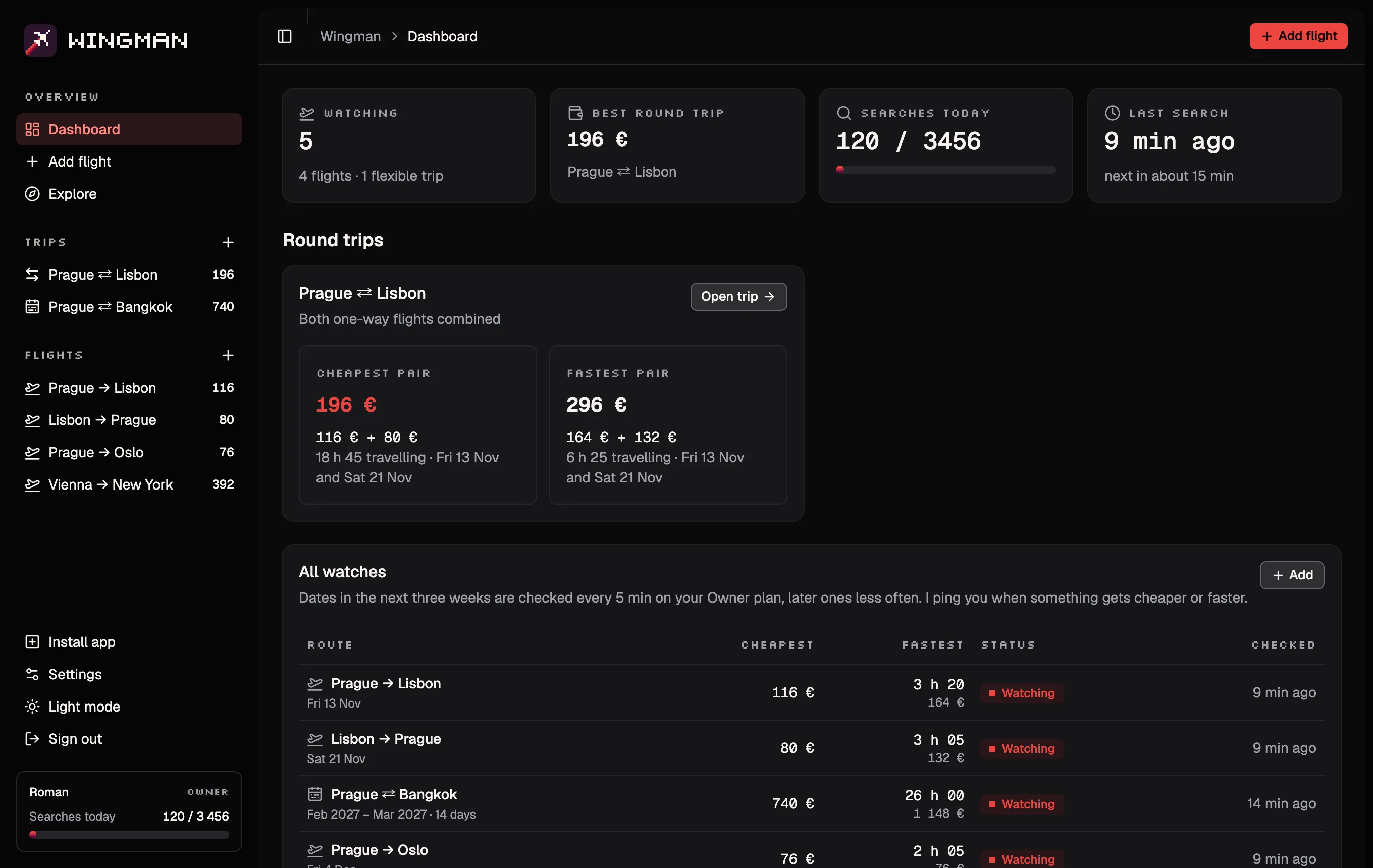Open the Cheapest pair 196 € card
The height and width of the screenshot is (868, 1373).
coord(418,425)
